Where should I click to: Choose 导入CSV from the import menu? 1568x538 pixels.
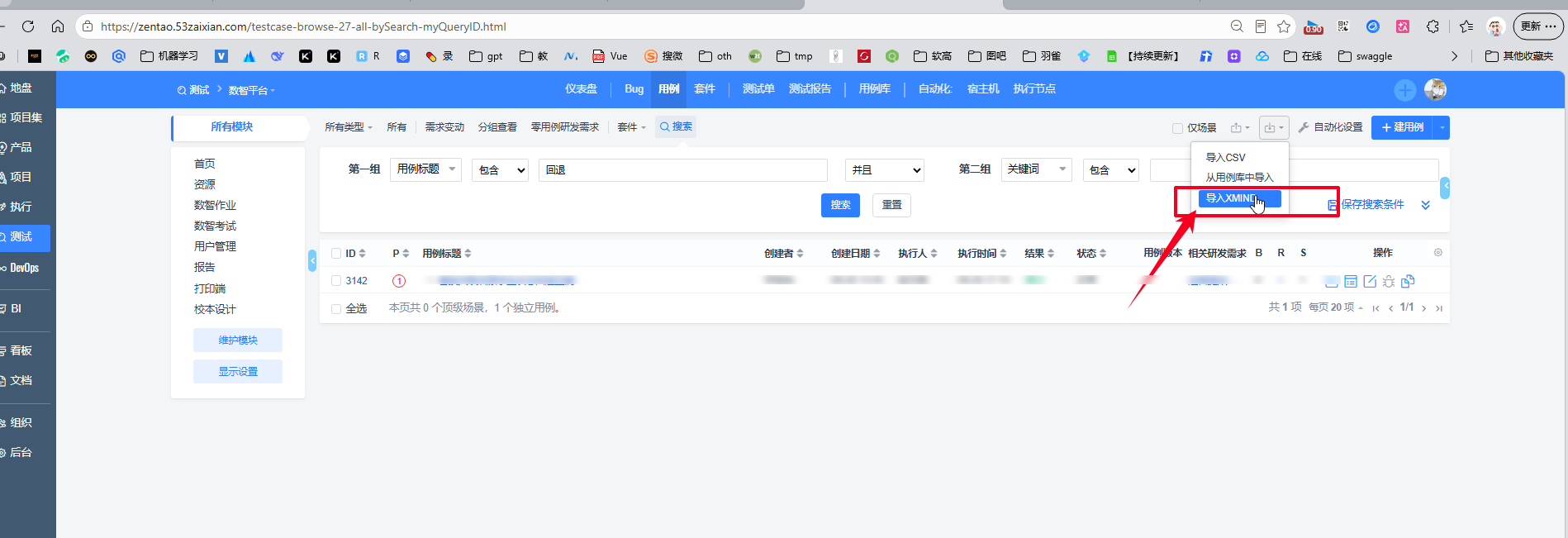click(x=1225, y=157)
